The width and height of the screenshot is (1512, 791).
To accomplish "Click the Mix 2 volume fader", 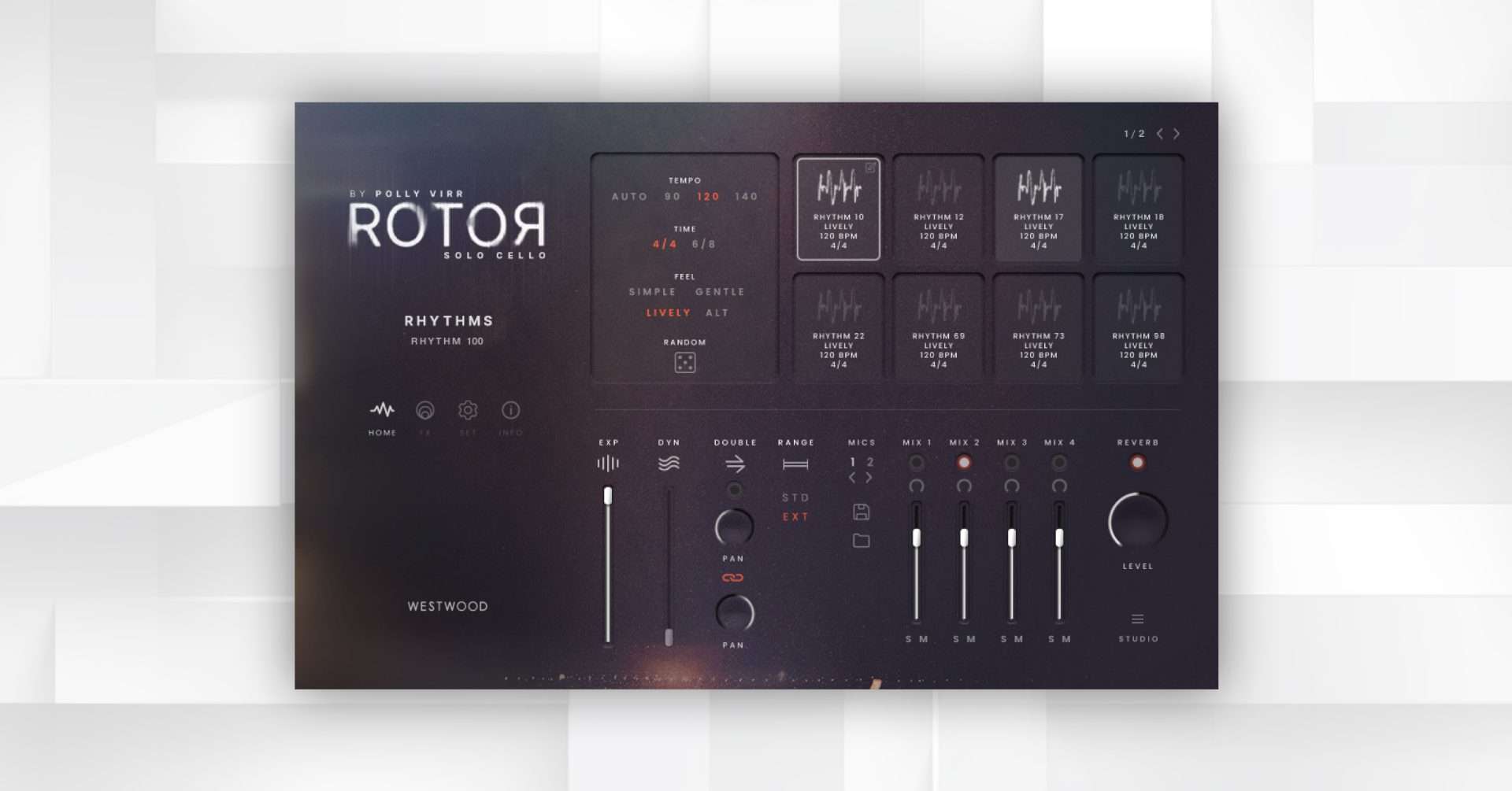I will point(964,538).
